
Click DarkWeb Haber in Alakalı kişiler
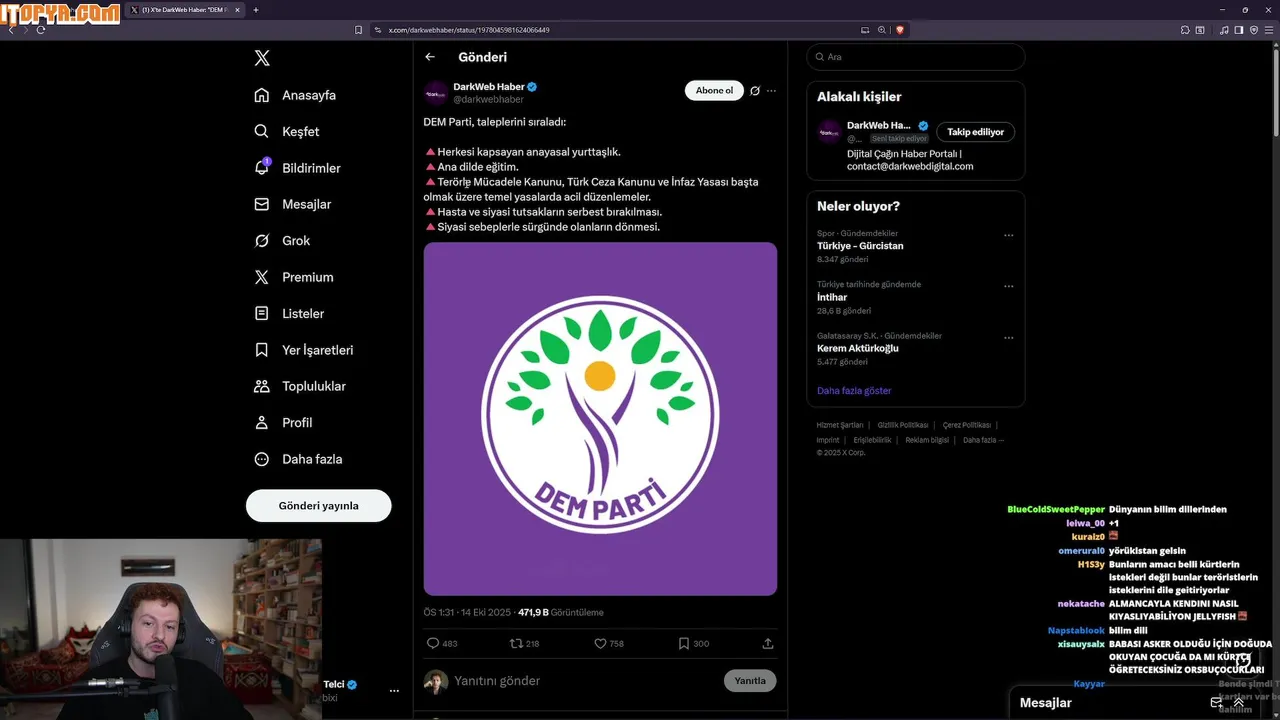pos(879,126)
